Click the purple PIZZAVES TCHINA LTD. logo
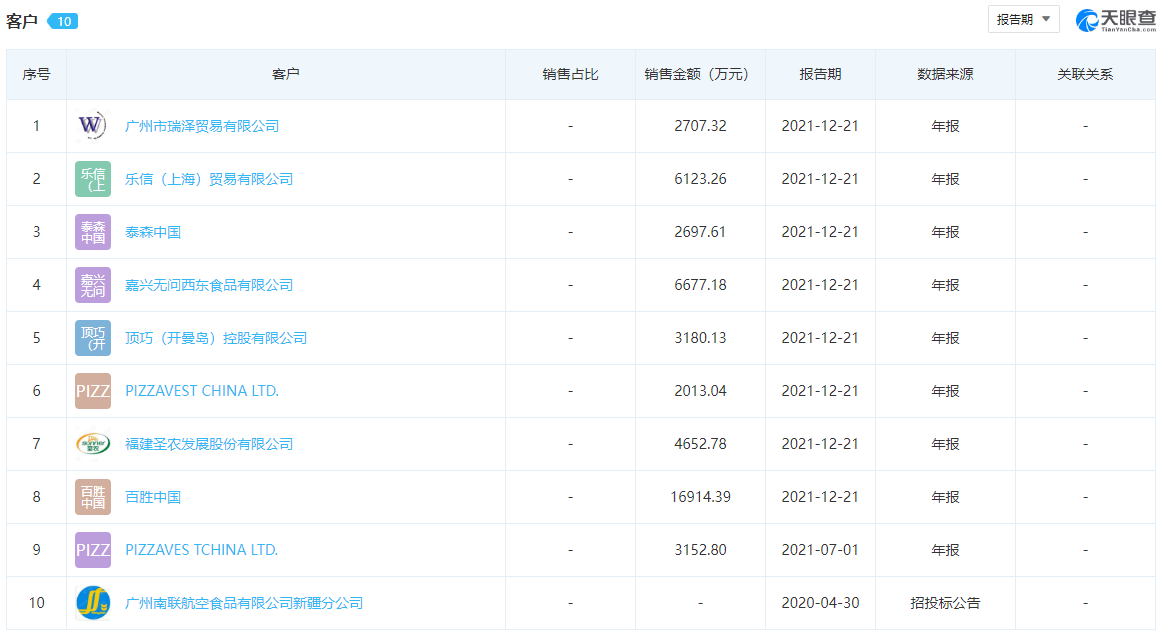Viewport: 1167px width, 639px height. pyautogui.click(x=92, y=550)
